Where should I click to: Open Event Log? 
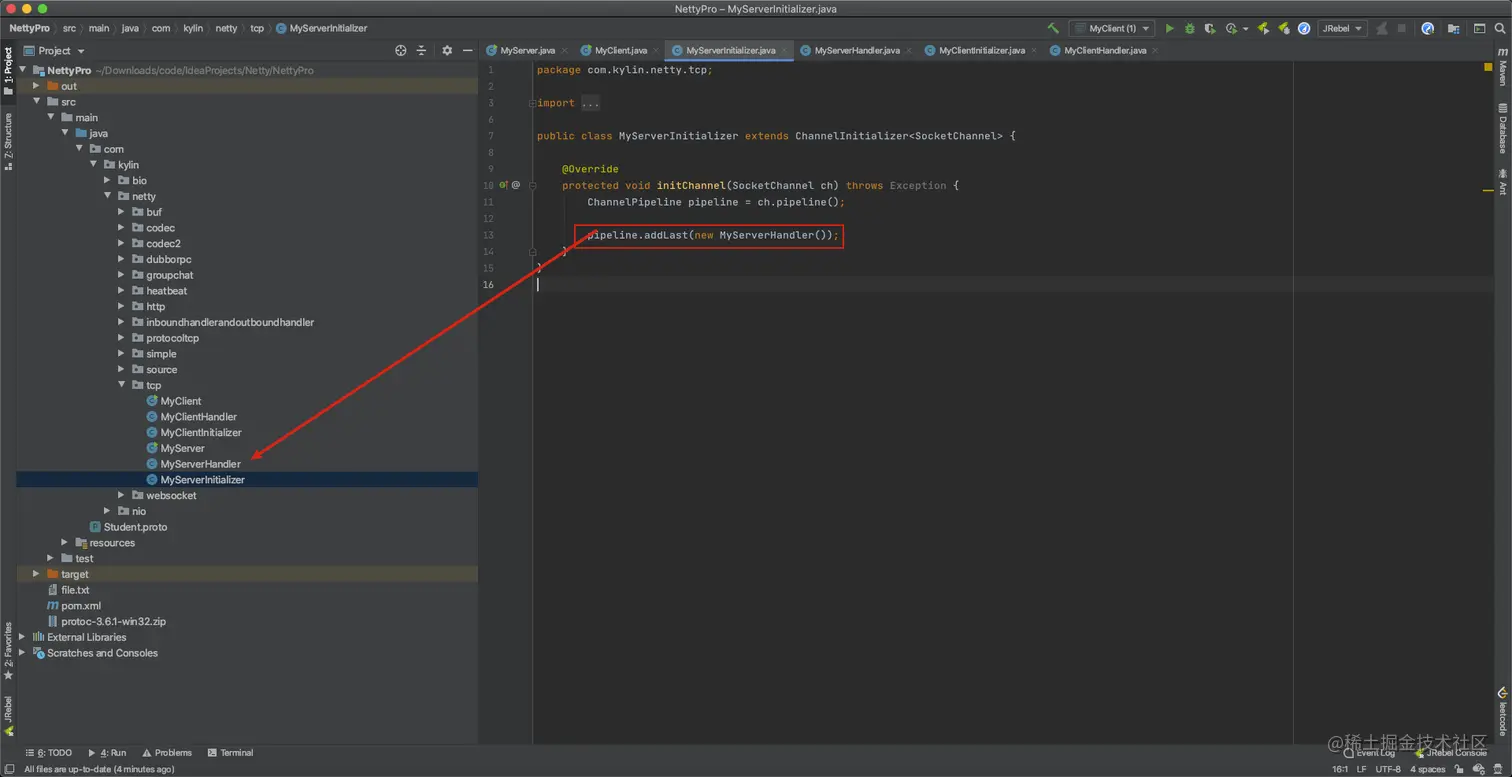click(1369, 753)
